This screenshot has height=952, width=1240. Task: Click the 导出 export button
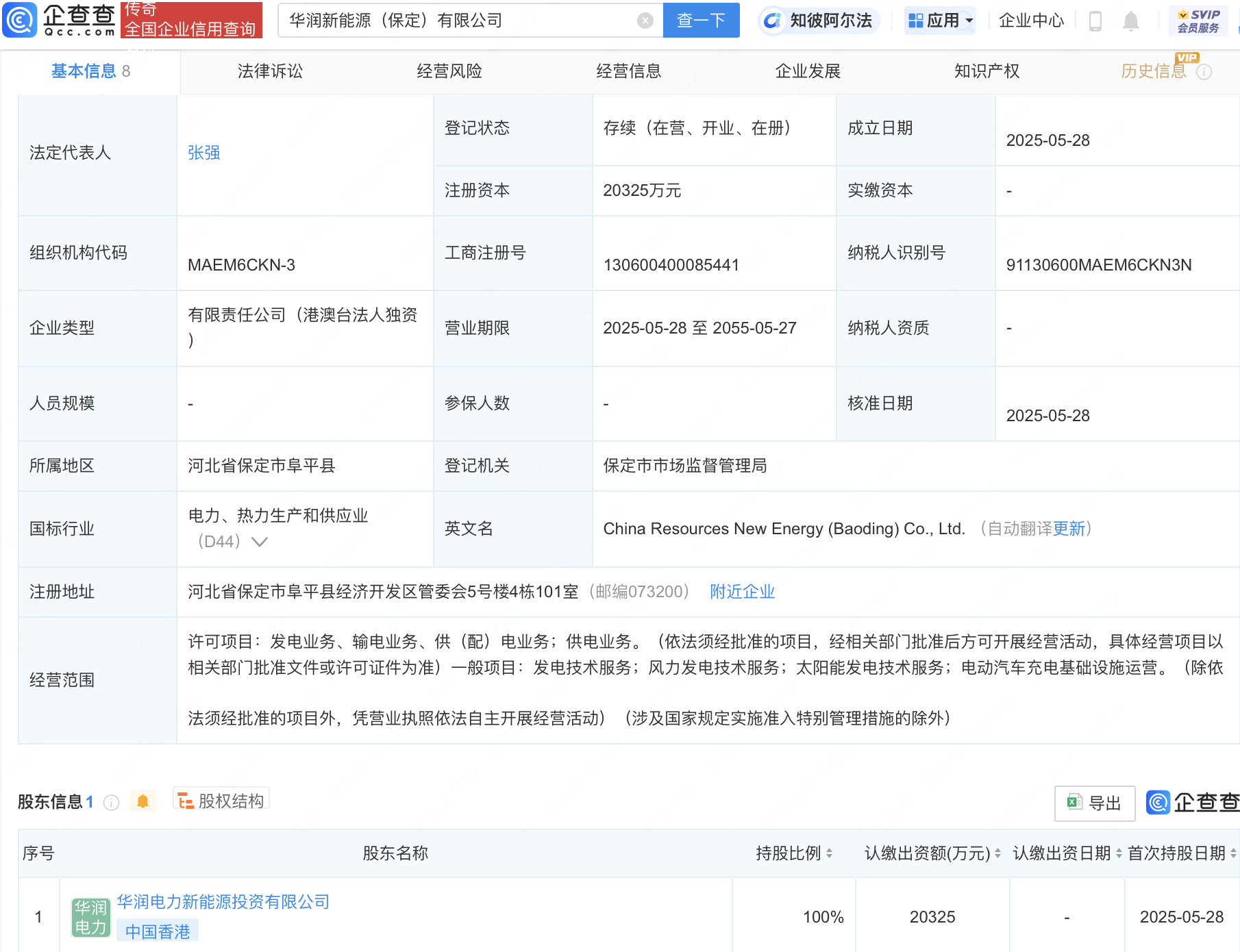1095,803
